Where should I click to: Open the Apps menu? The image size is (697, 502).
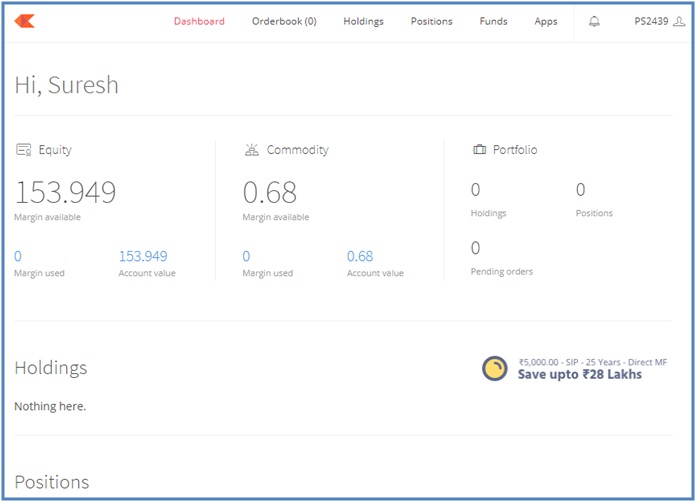coord(546,21)
